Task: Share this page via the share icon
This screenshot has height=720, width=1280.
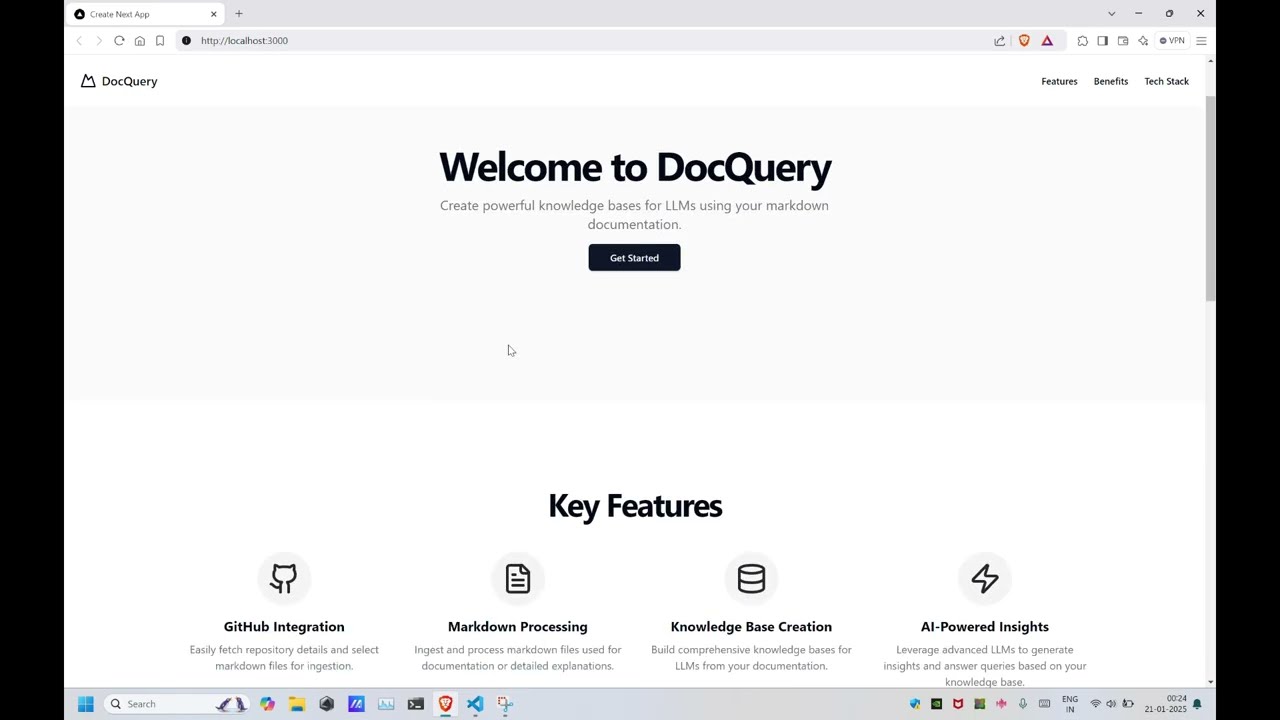Action: (999, 40)
